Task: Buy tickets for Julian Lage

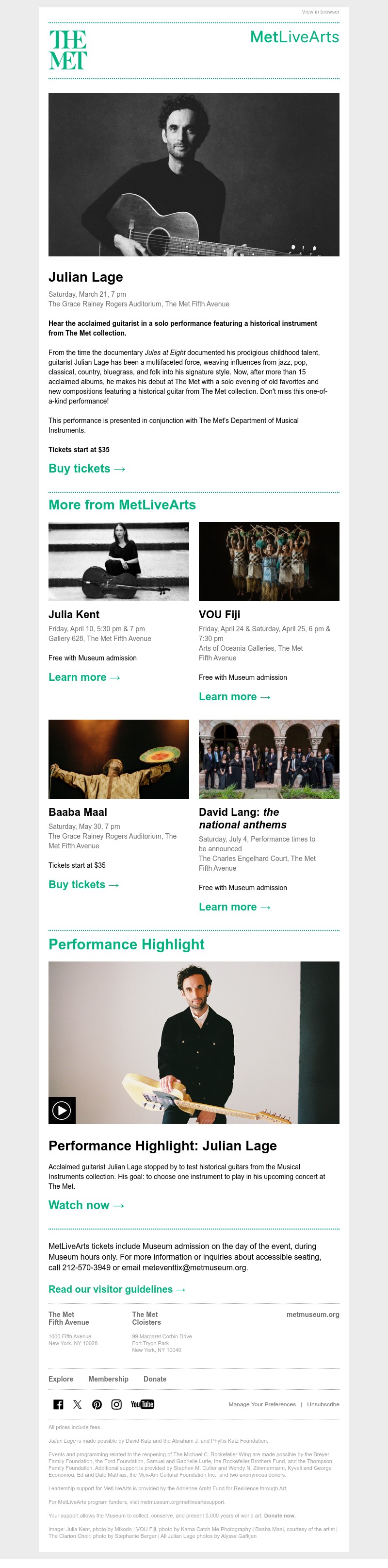Action: (86, 469)
